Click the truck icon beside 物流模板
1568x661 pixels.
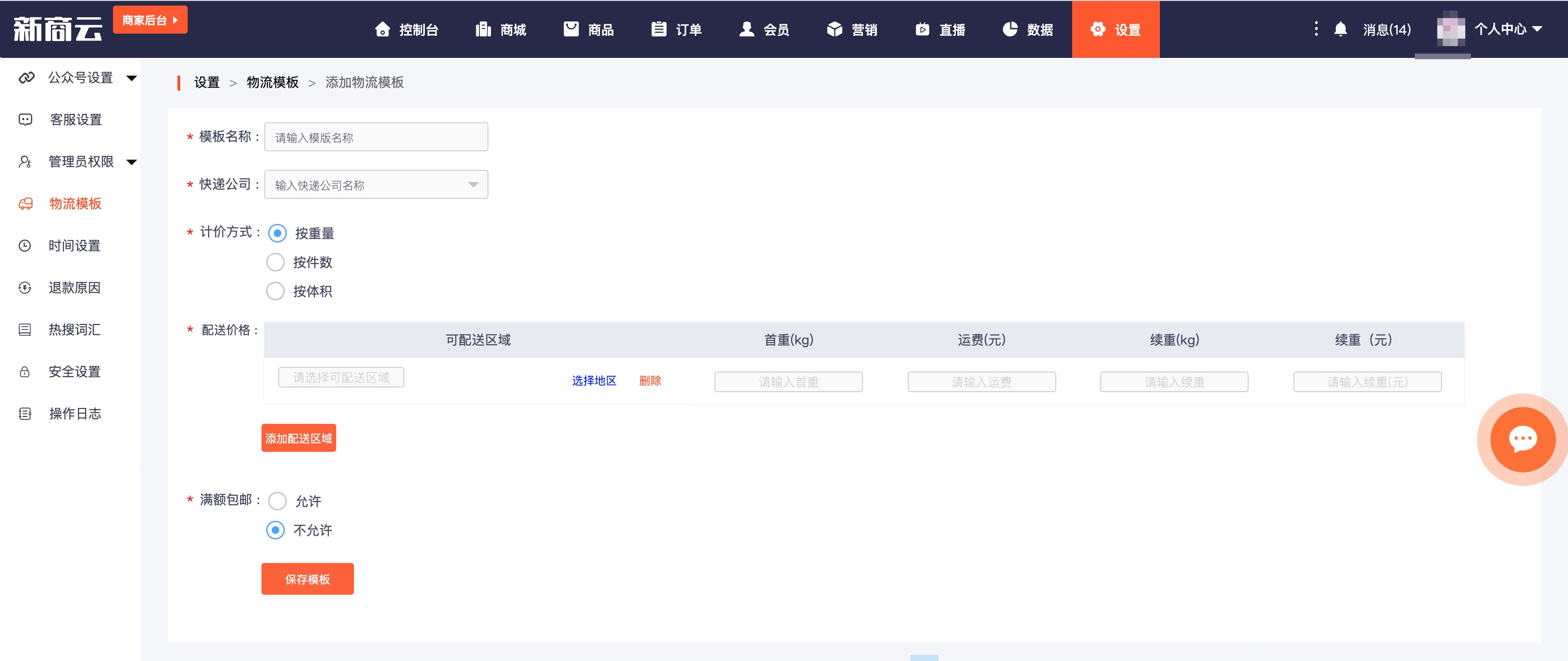click(x=26, y=204)
